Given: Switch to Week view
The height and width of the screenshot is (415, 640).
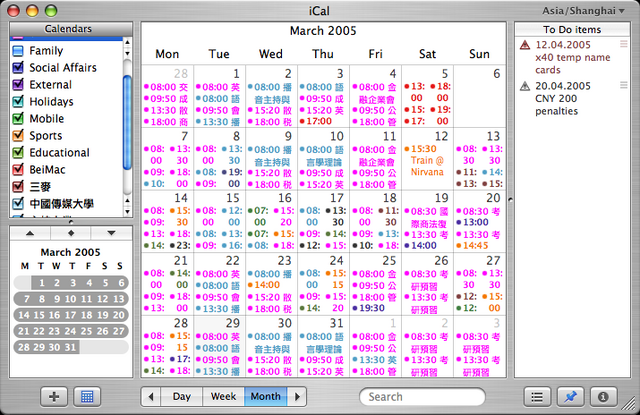Looking at the screenshot, I should point(223,396).
